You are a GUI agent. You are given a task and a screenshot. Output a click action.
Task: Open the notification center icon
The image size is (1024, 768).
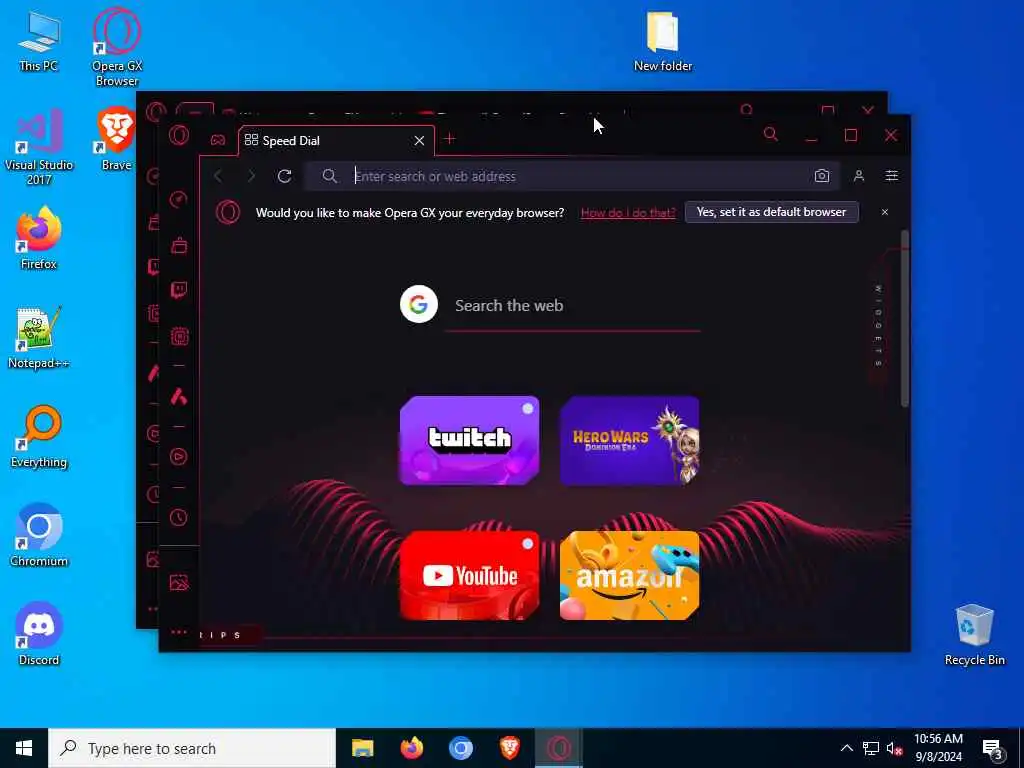click(x=993, y=749)
